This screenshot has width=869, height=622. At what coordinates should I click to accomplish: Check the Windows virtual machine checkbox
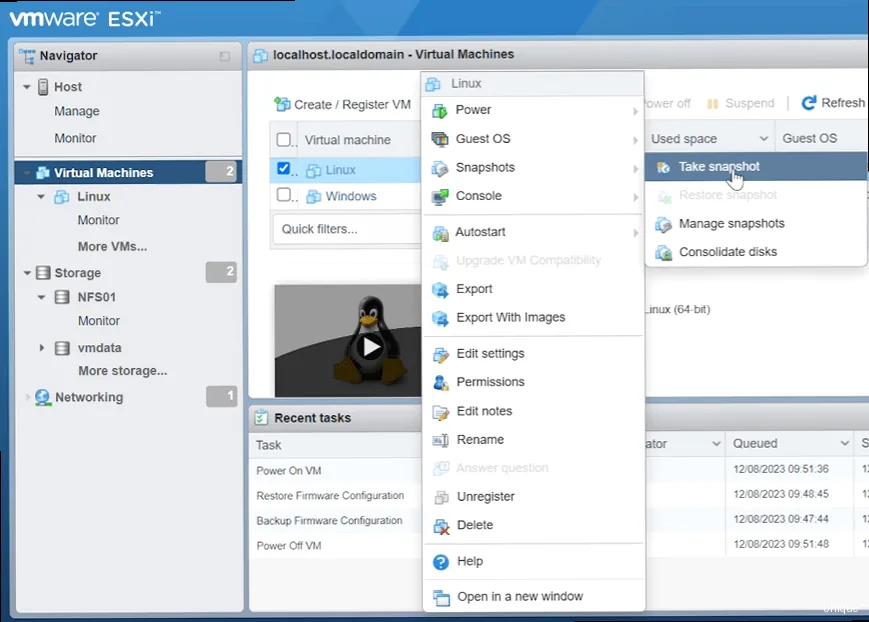[283, 196]
